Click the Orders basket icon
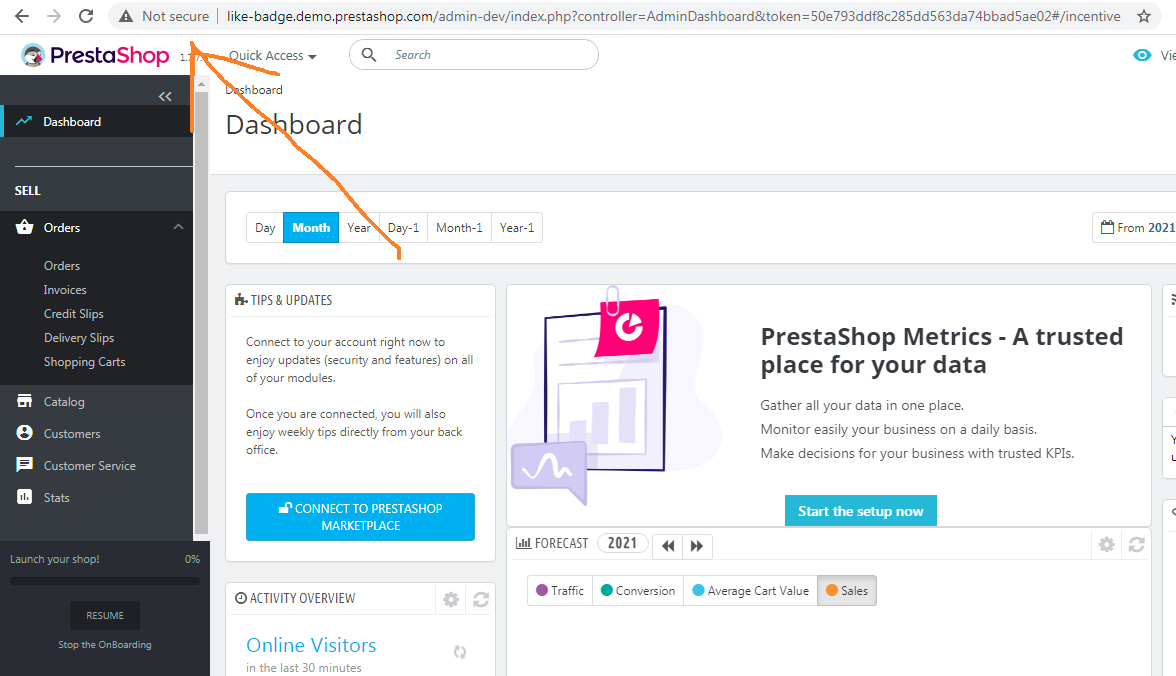Viewport: 1176px width, 676px height. pos(25,227)
